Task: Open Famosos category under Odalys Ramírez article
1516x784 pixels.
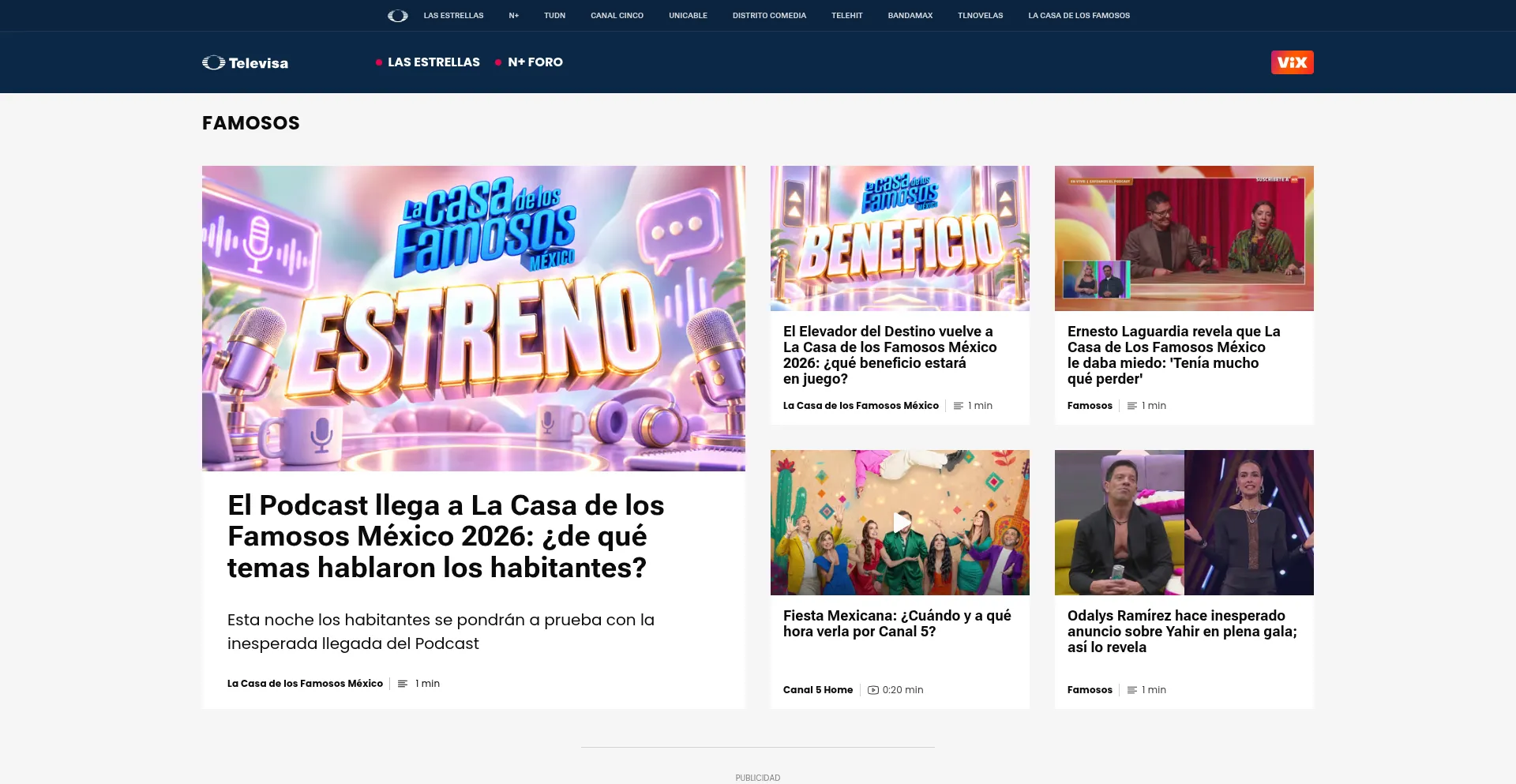Action: point(1090,690)
